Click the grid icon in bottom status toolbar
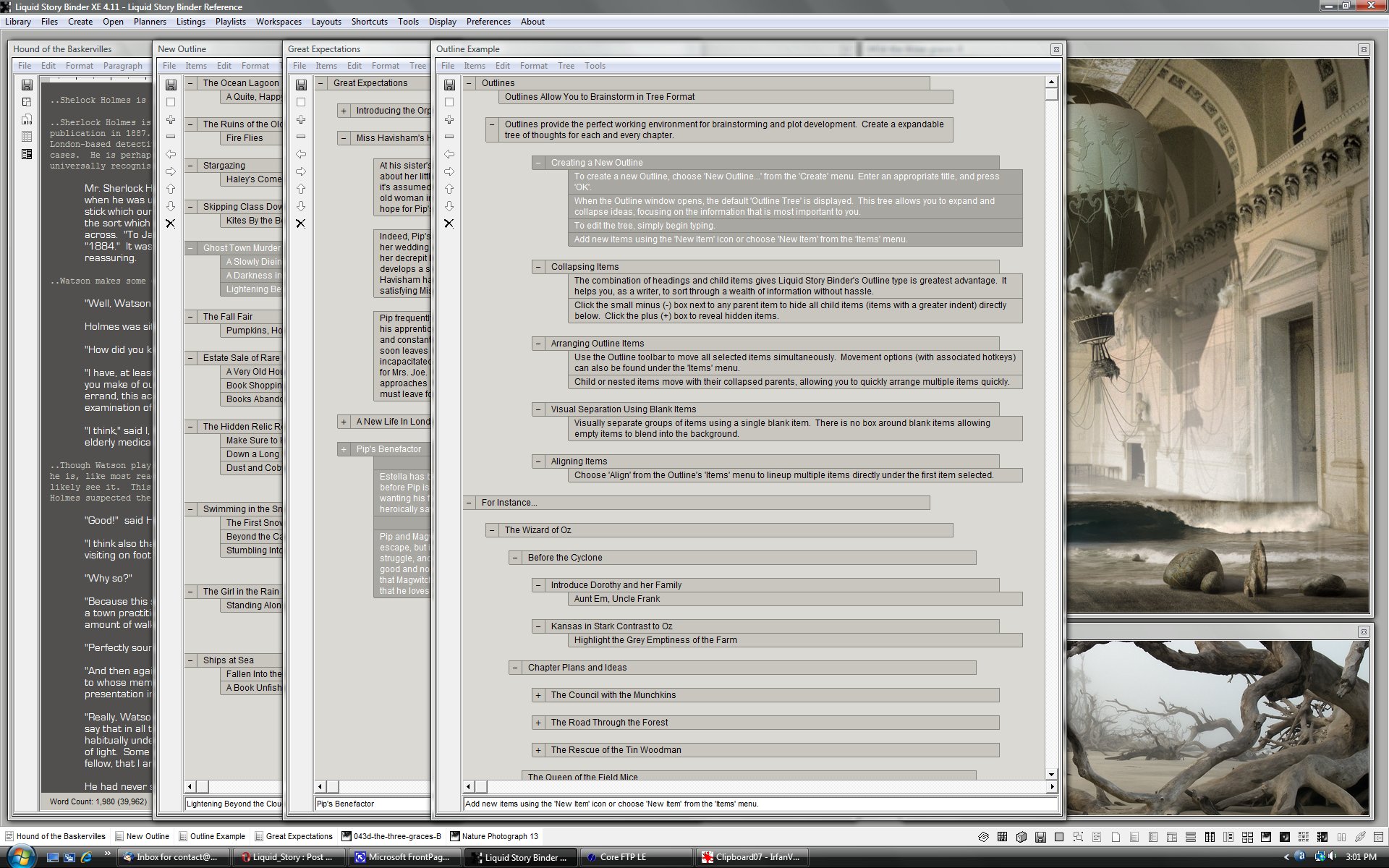Viewport: 1389px width, 868px height. pos(1002,837)
